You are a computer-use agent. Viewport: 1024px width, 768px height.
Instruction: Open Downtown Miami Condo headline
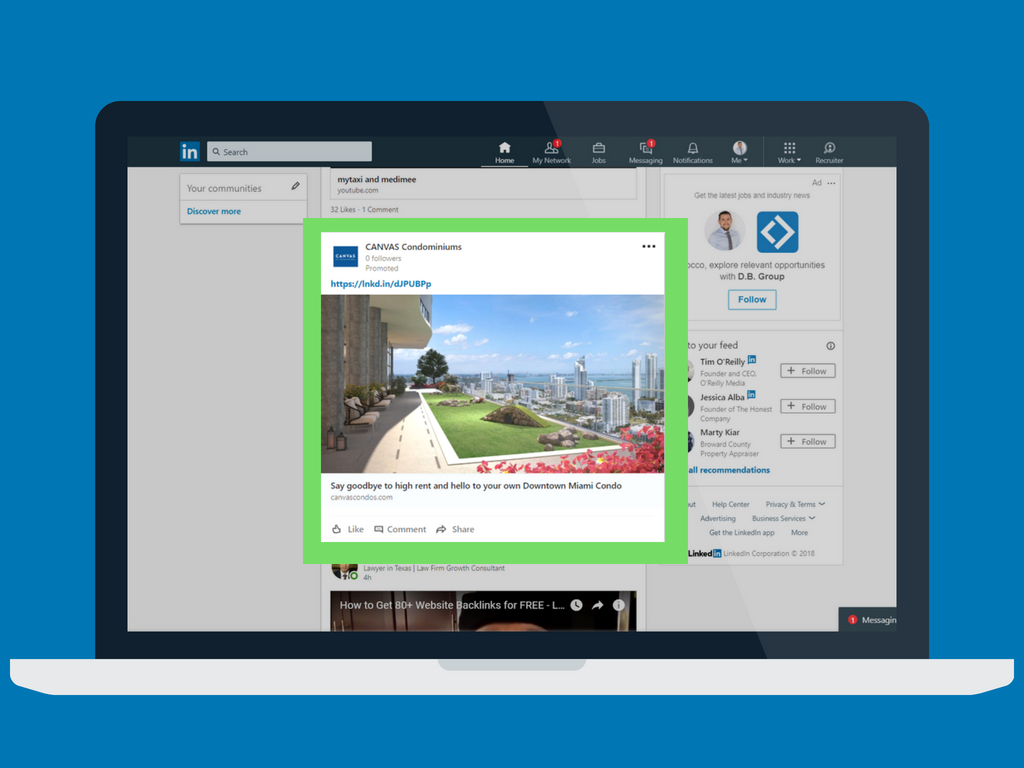tap(476, 486)
